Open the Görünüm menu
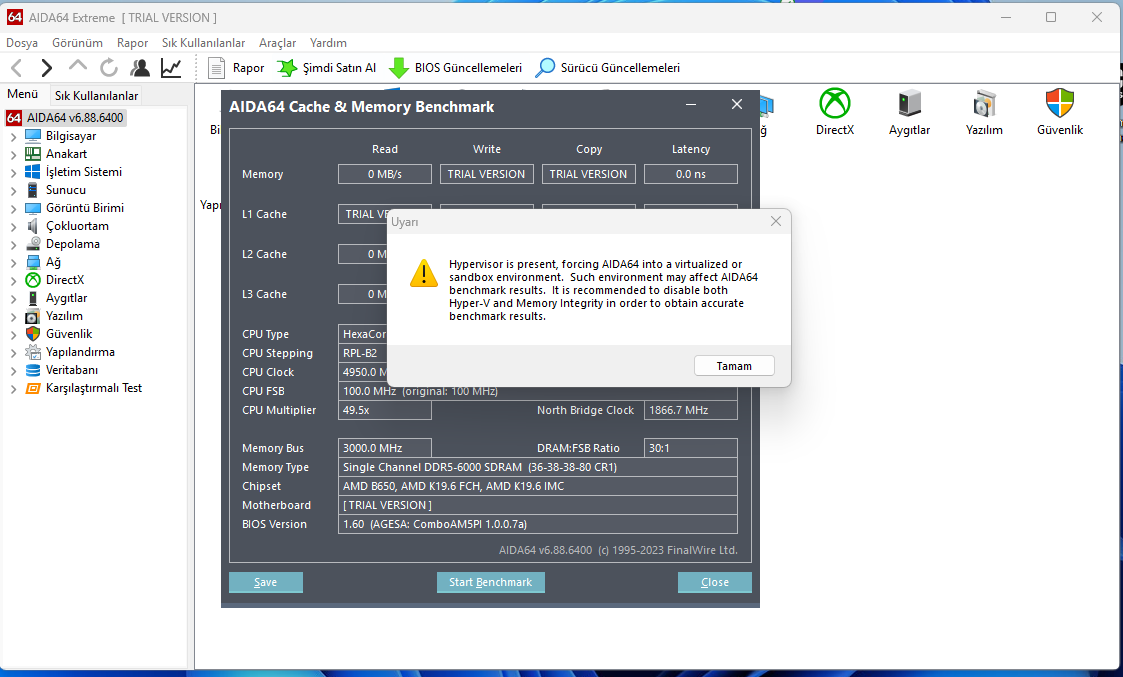Image resolution: width=1123 pixels, height=677 pixels. pos(77,43)
